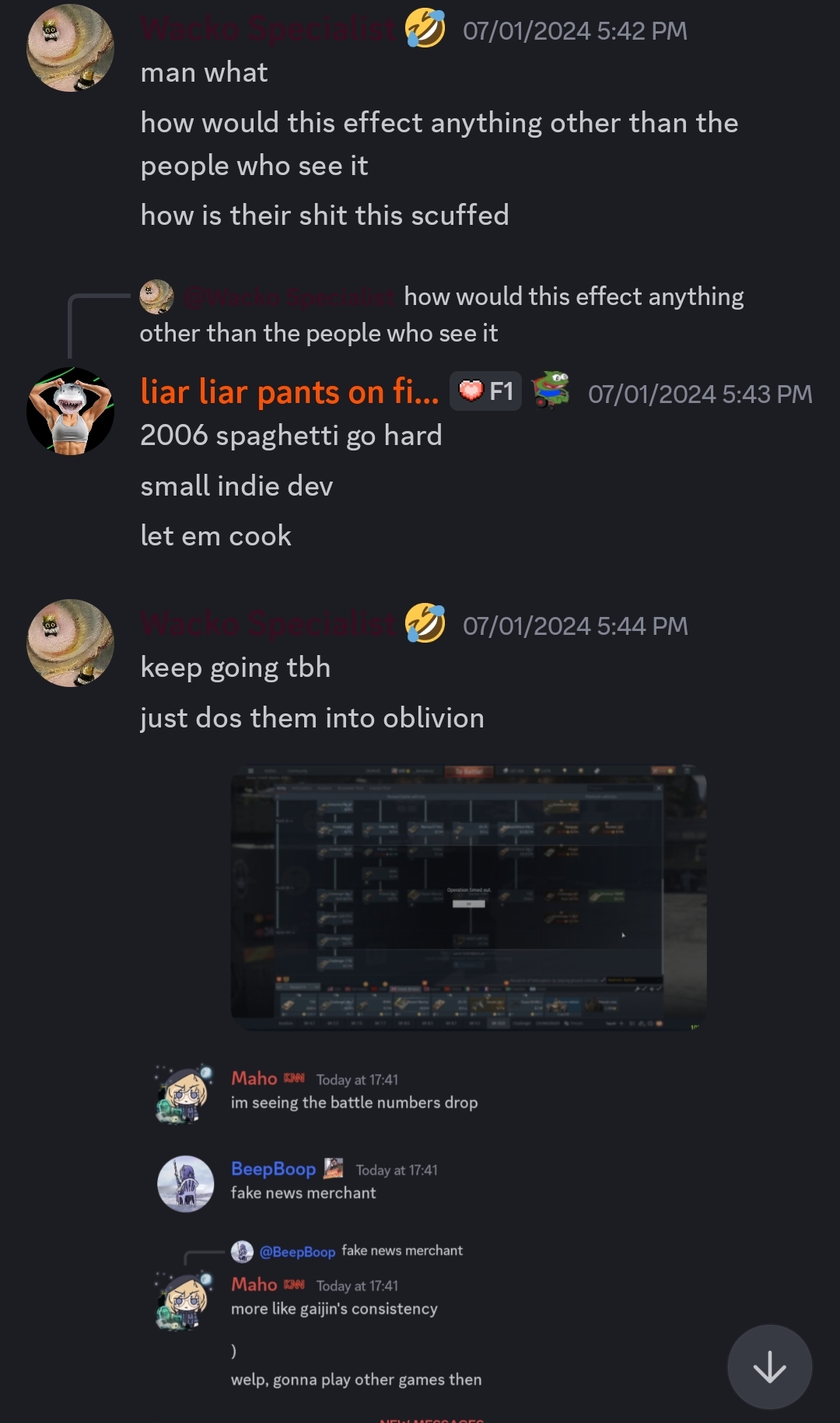The width and height of the screenshot is (840, 1423).
Task: Tap the 07/01/2024 5:43 PM timestamp
Action: click(700, 394)
